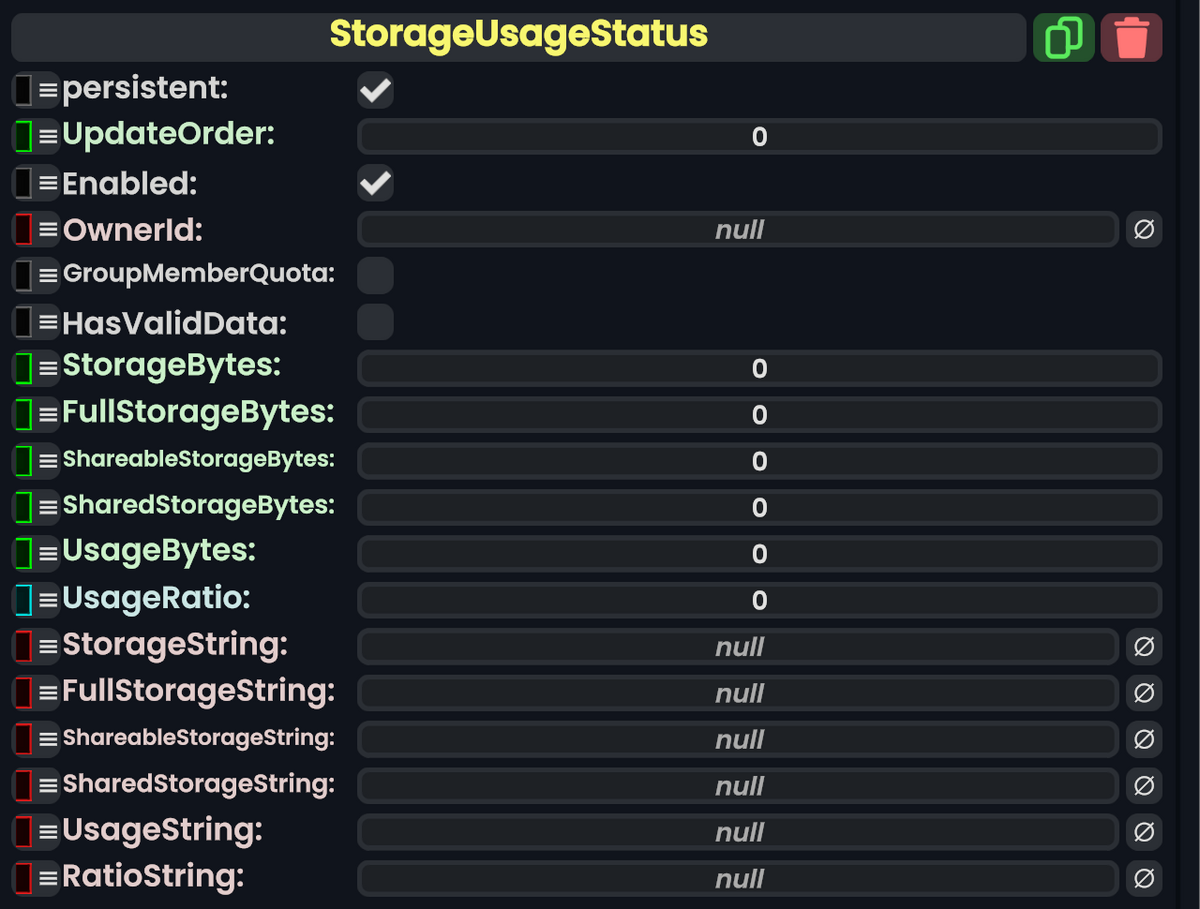Clear the RatioString field

coord(1144,877)
